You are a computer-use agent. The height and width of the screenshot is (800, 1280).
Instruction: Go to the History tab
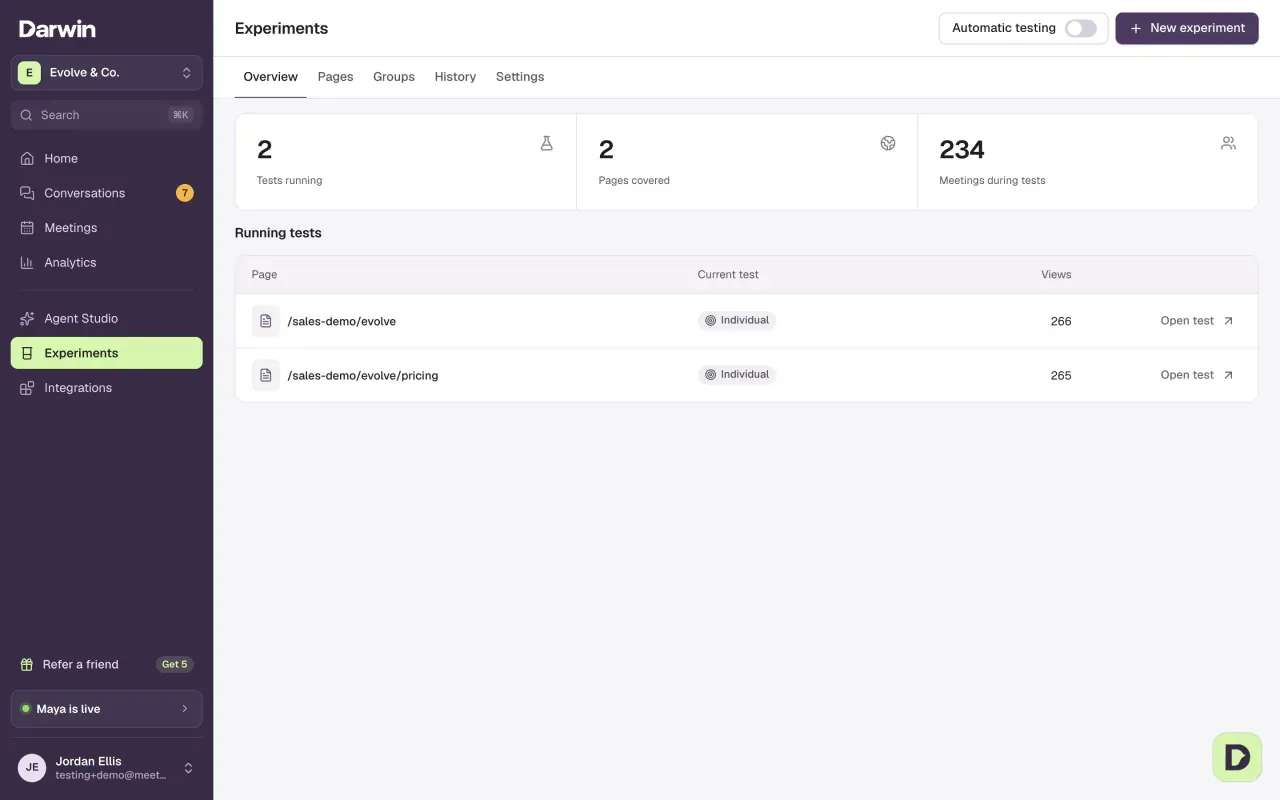click(455, 77)
